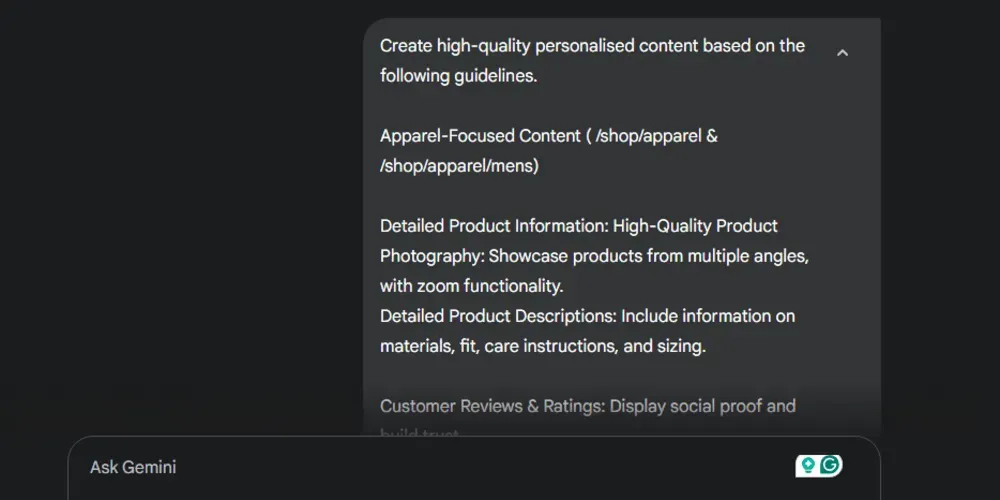Click the Grammarly lightbulb suggestions icon
This screenshot has height=500, width=1000.
pyautogui.click(x=808, y=466)
